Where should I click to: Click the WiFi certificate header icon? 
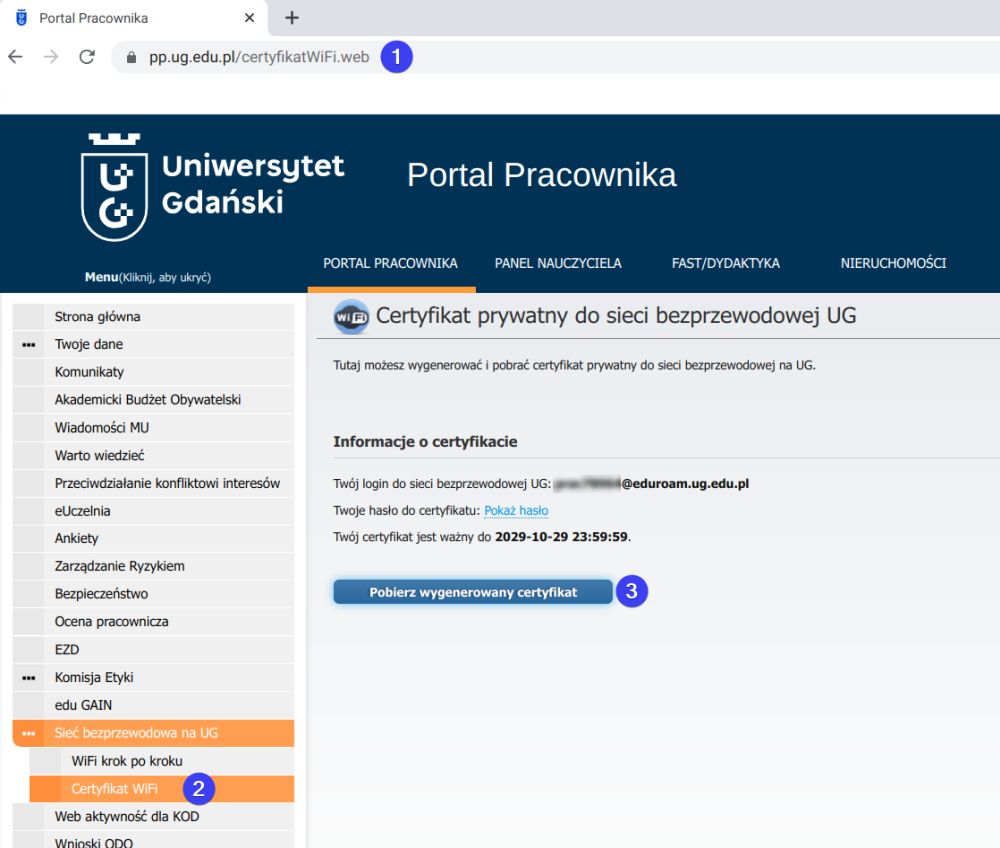pyautogui.click(x=351, y=317)
